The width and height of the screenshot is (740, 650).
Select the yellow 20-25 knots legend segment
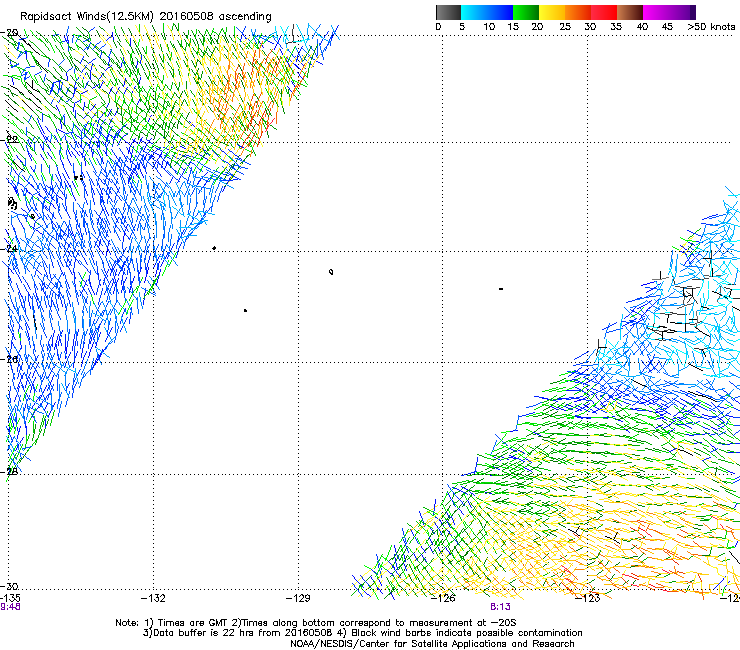[x=552, y=12]
